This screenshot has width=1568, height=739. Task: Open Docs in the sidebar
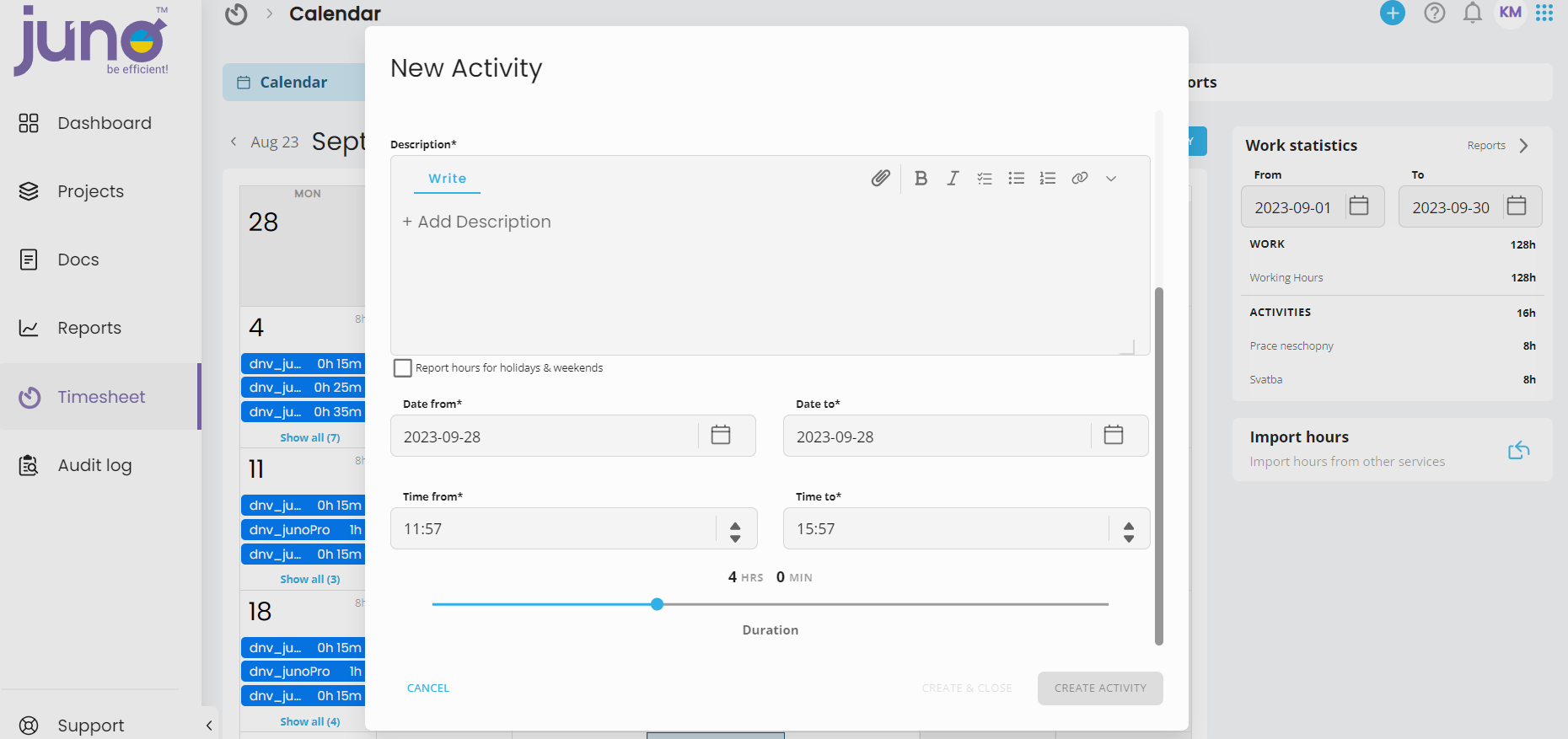point(100,260)
